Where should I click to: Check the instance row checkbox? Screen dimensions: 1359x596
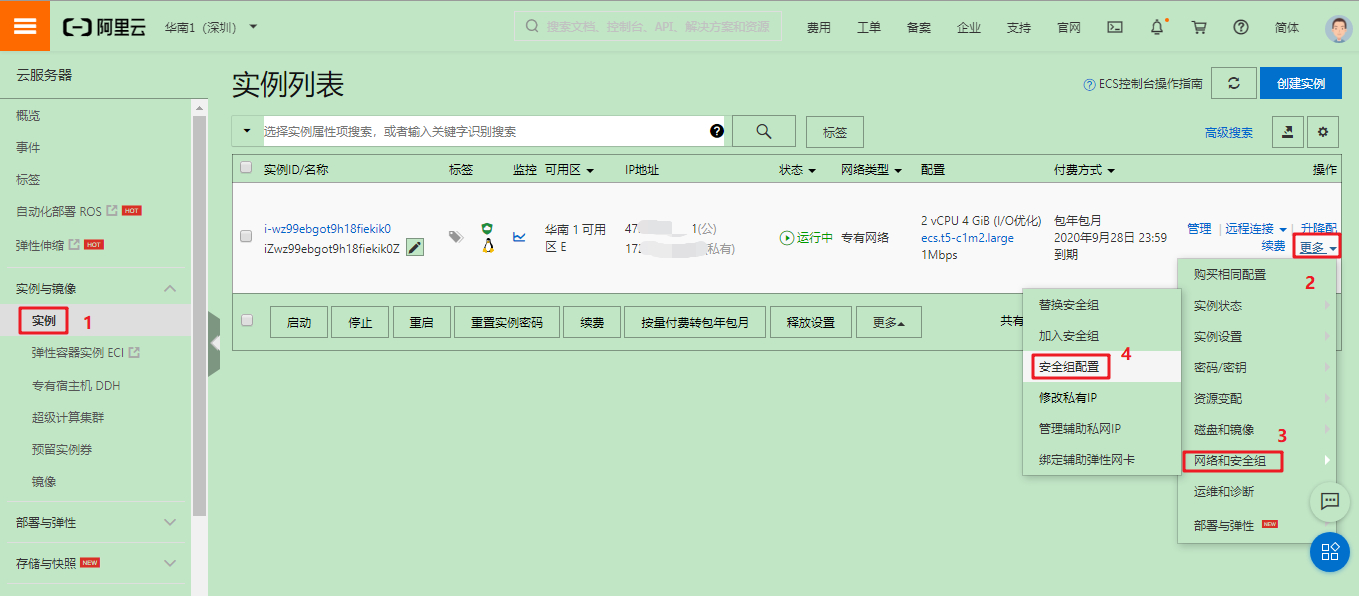246,237
